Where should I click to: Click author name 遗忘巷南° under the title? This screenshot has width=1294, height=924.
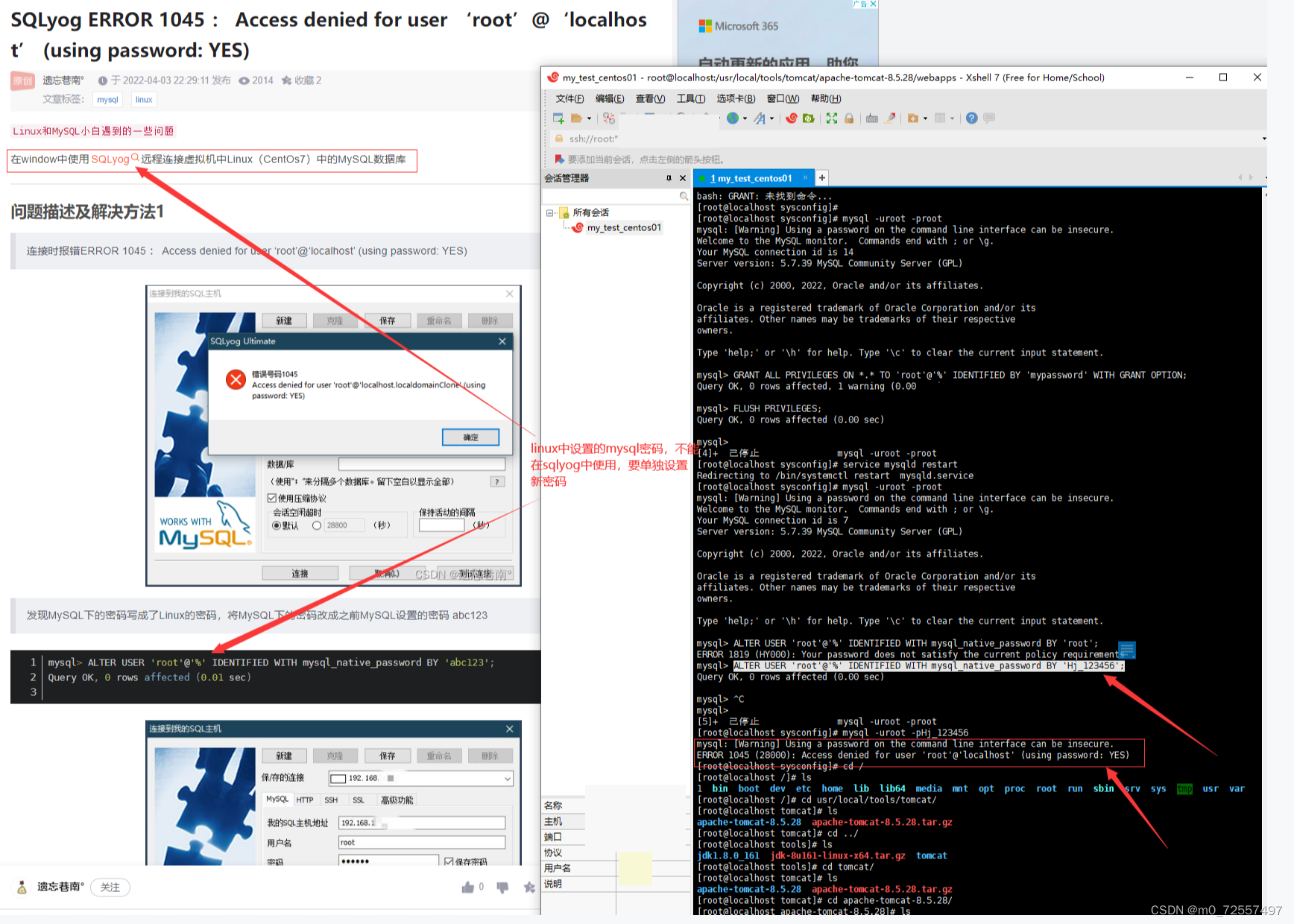pos(63,80)
